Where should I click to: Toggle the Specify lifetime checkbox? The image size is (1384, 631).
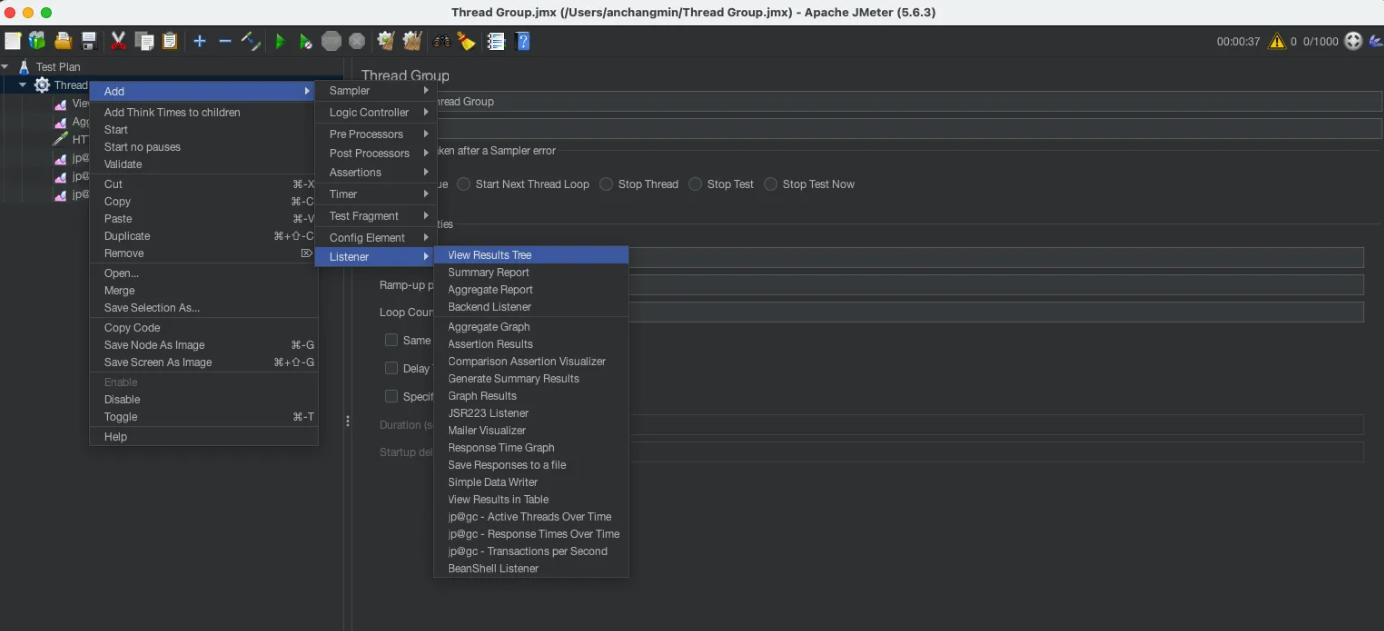click(392, 396)
